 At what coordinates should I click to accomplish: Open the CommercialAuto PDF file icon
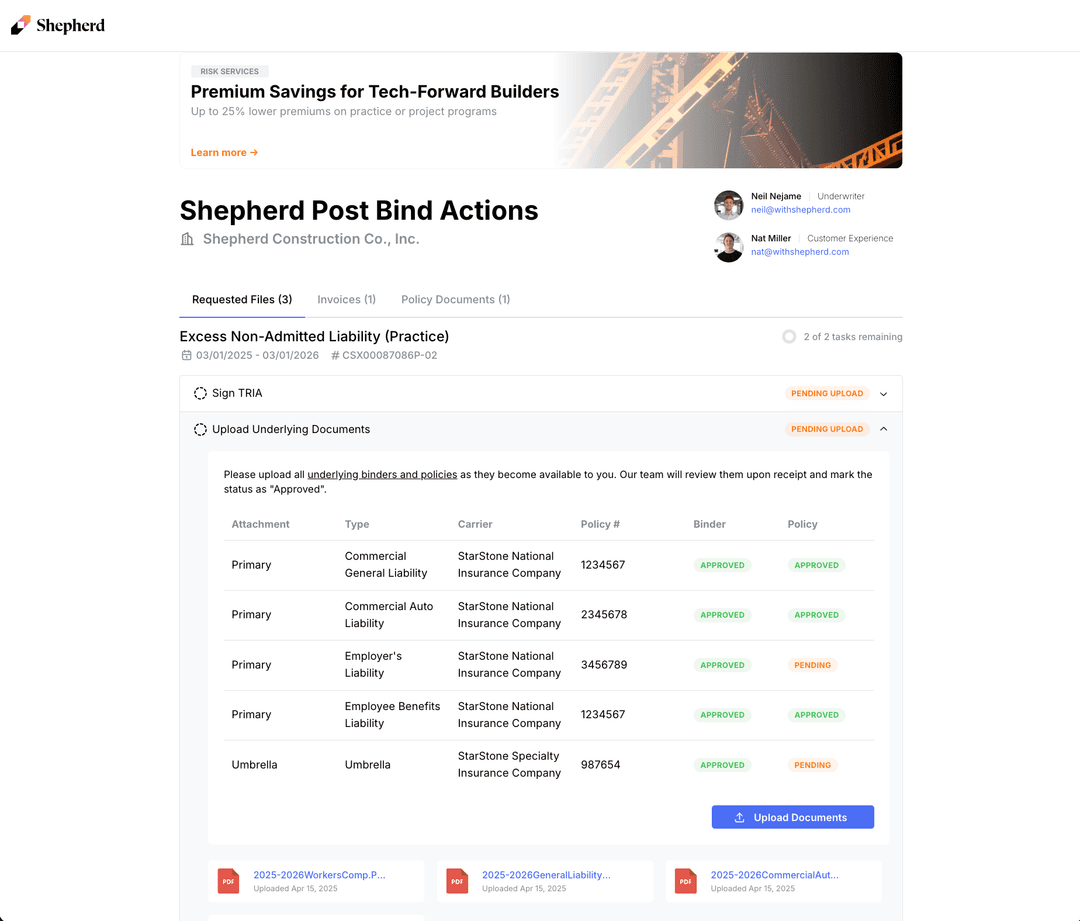[686, 881]
